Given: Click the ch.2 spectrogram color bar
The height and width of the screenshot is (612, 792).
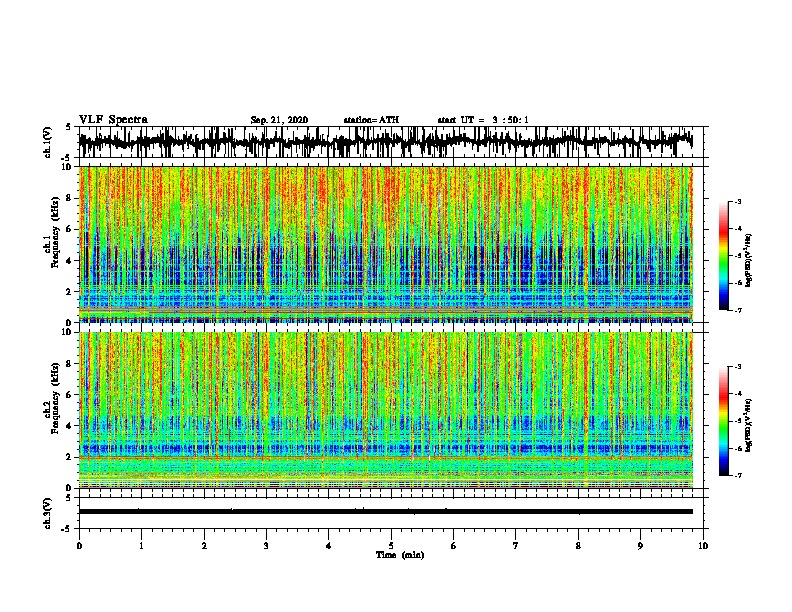Looking at the screenshot, I should (723, 421).
